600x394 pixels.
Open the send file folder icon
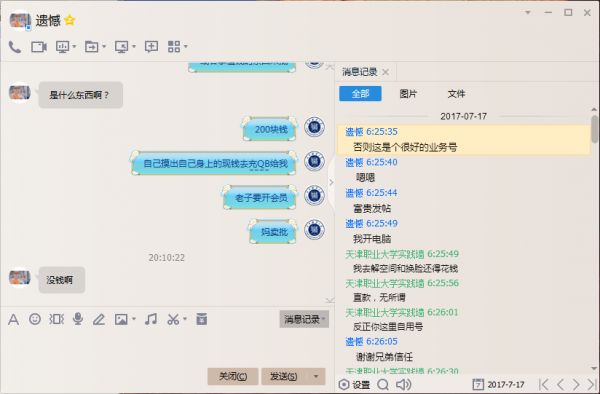[x=91, y=47]
